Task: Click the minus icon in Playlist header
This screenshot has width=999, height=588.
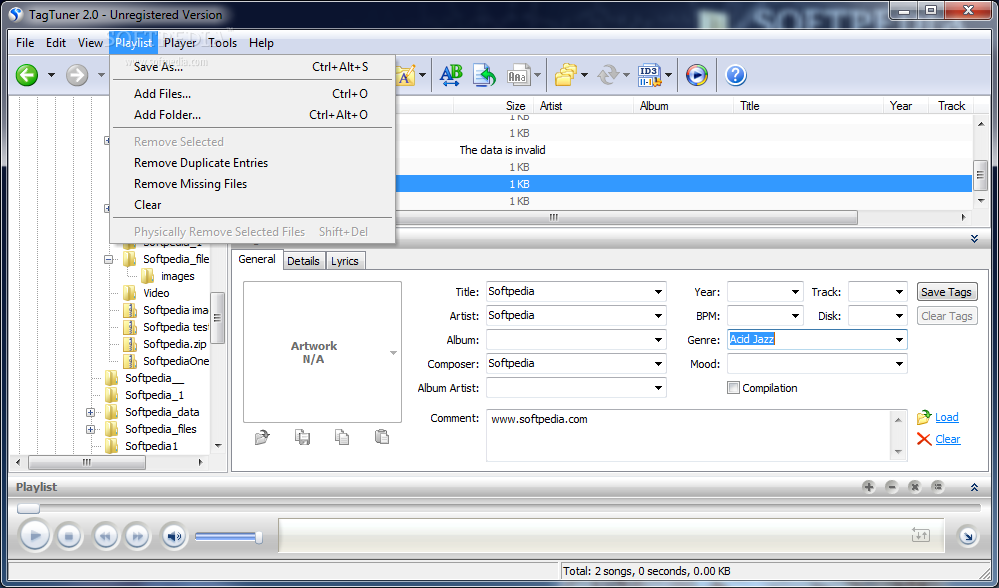Action: (x=892, y=487)
